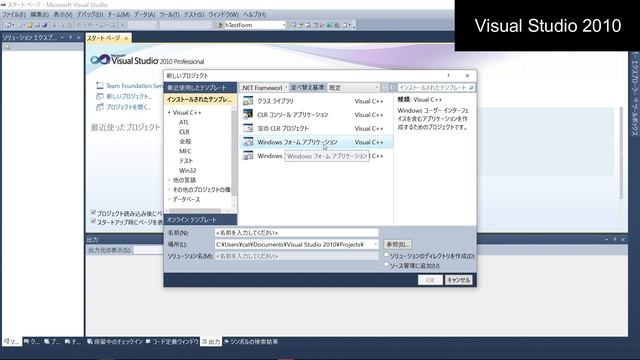This screenshot has height=360, width=640.
Task: Enable ソース管理に追加 checkbox
Action: click(386, 264)
